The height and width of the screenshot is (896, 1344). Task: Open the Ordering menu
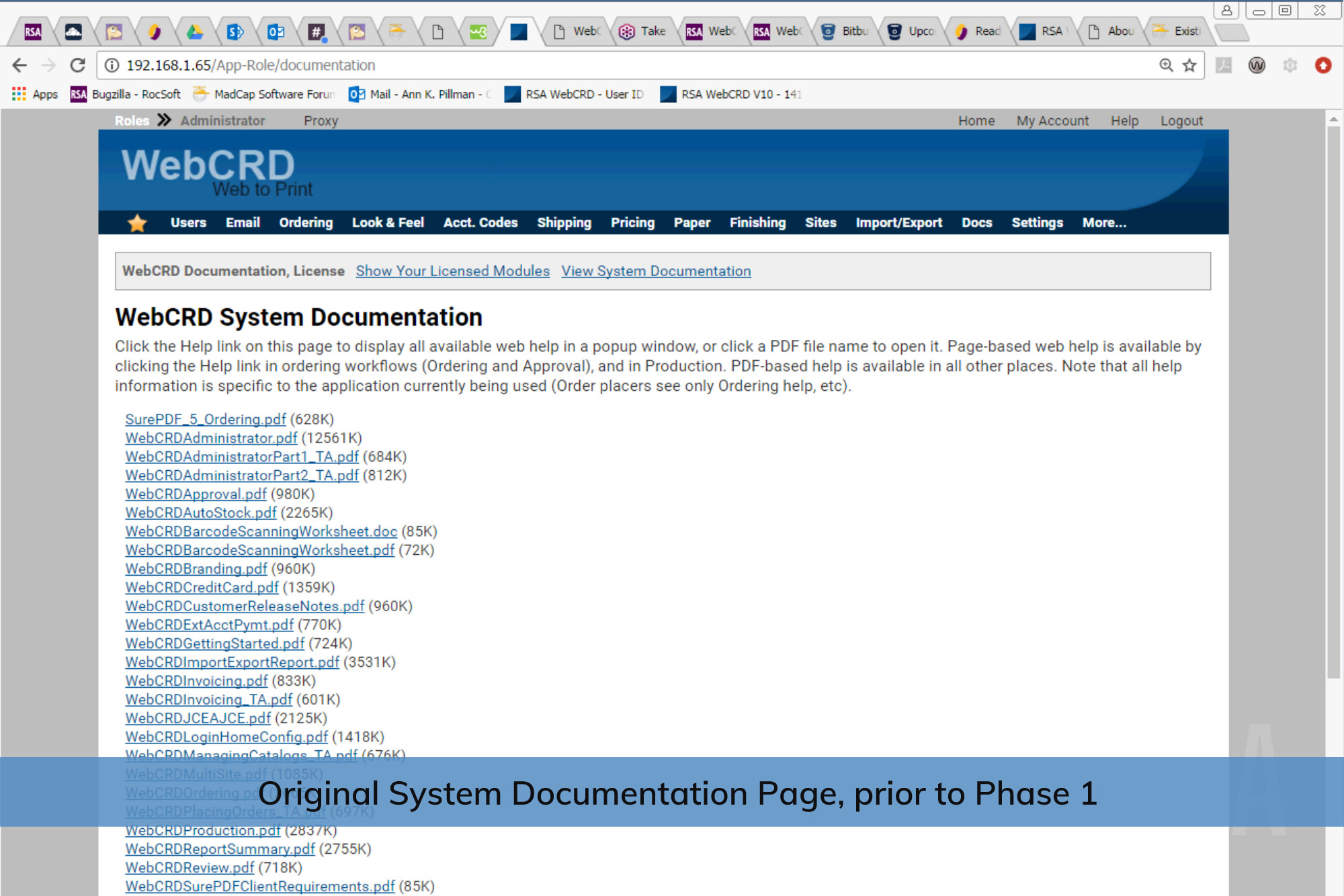pyautogui.click(x=306, y=223)
